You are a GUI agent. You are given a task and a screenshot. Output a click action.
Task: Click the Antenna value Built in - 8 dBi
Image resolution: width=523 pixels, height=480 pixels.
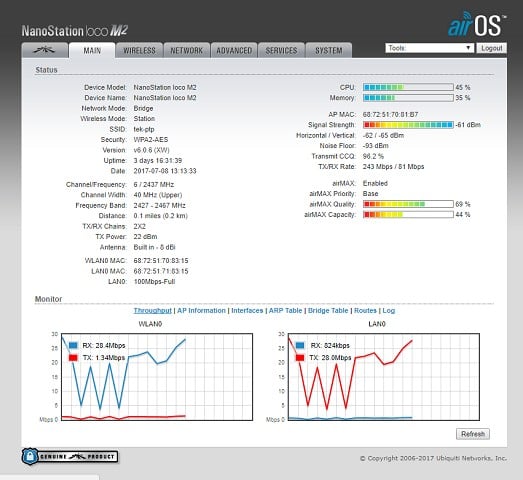click(154, 247)
